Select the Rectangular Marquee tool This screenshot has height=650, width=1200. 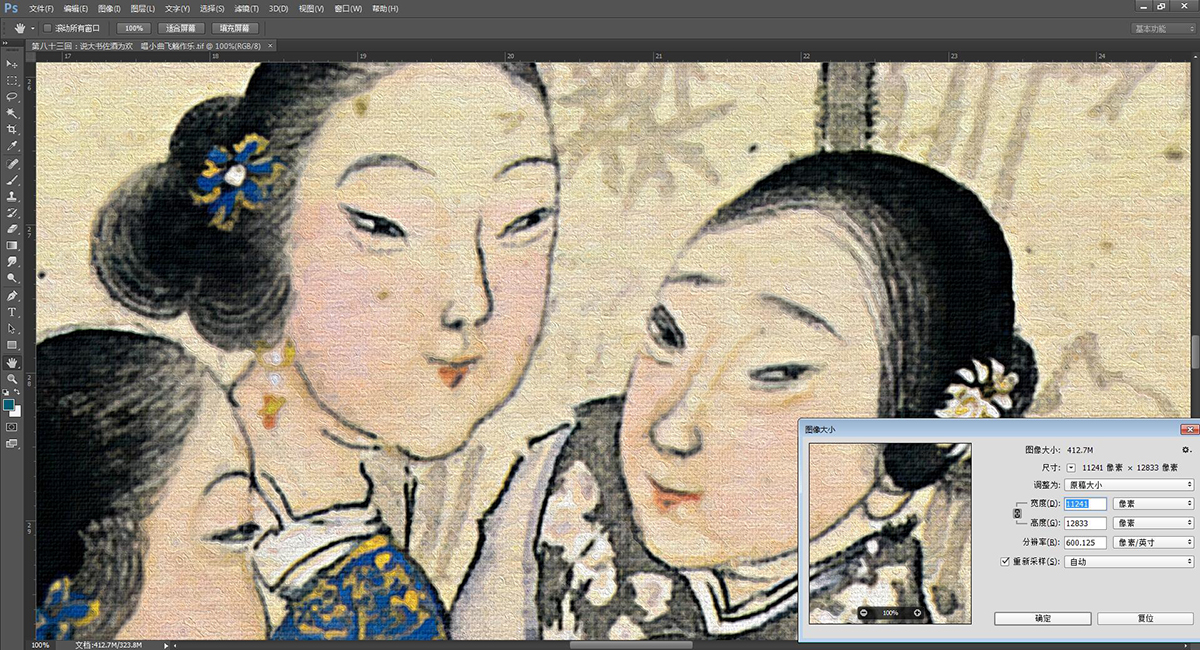point(12,80)
